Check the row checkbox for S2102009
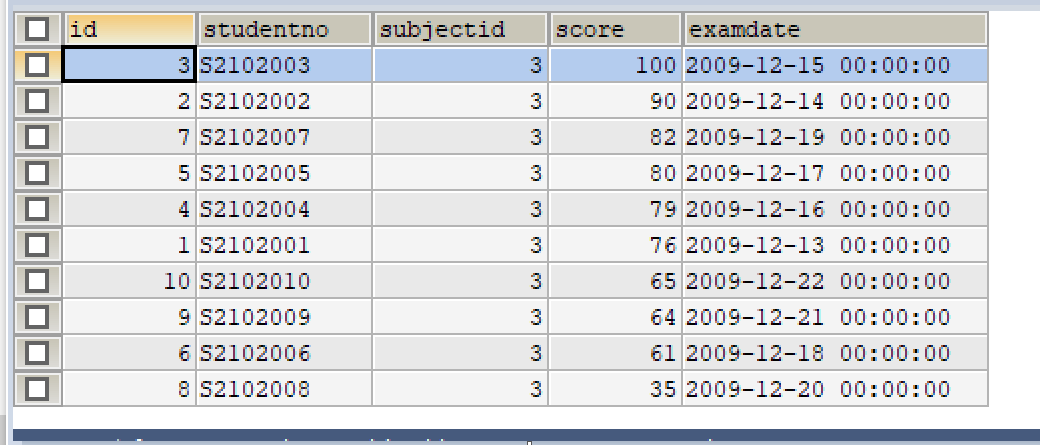 pyautogui.click(x=37, y=317)
